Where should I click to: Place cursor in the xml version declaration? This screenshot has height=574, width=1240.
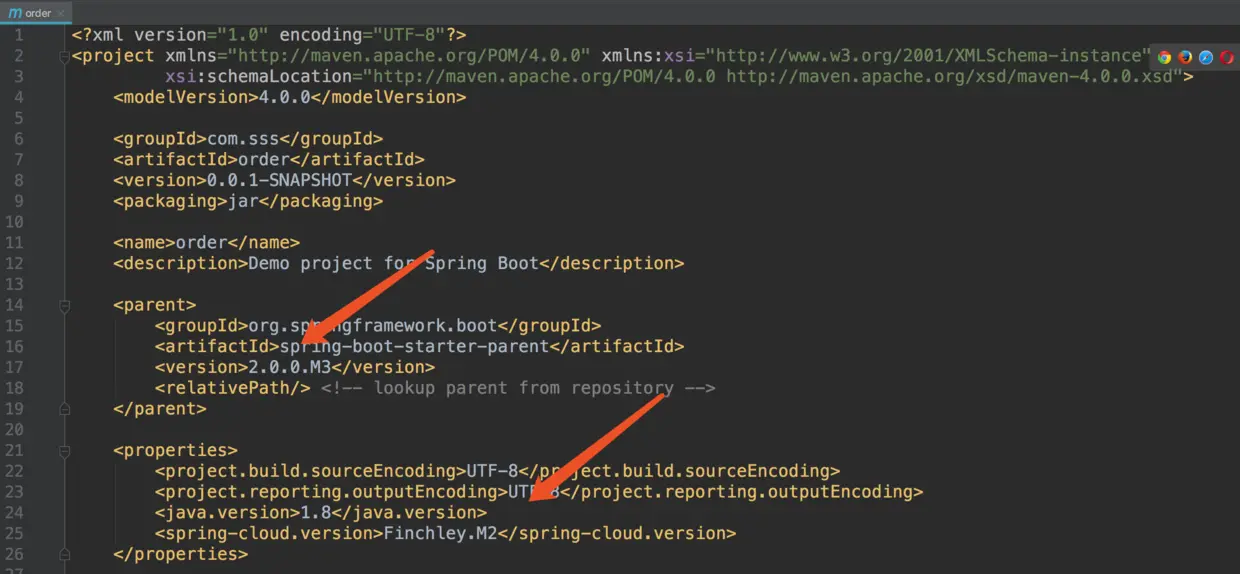click(x=269, y=35)
